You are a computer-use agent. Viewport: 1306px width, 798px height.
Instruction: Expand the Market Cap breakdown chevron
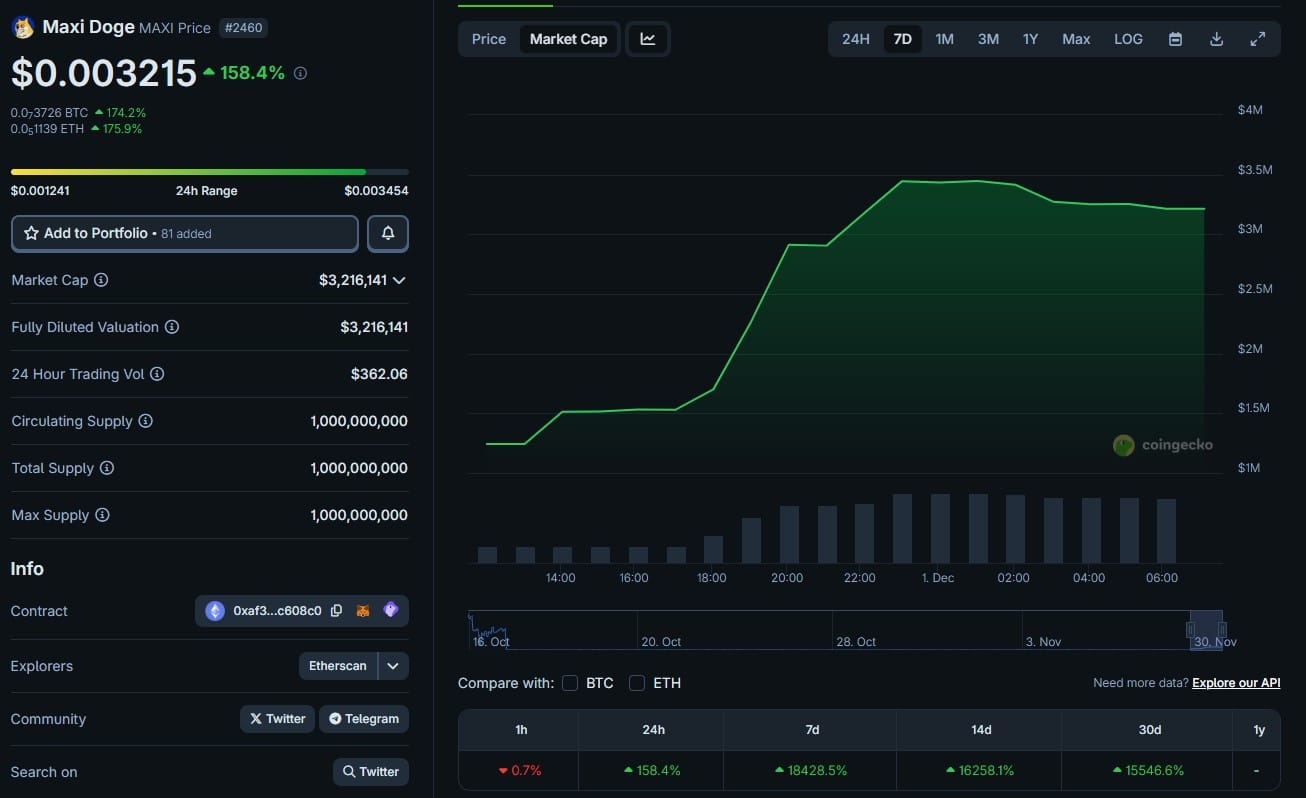(399, 280)
